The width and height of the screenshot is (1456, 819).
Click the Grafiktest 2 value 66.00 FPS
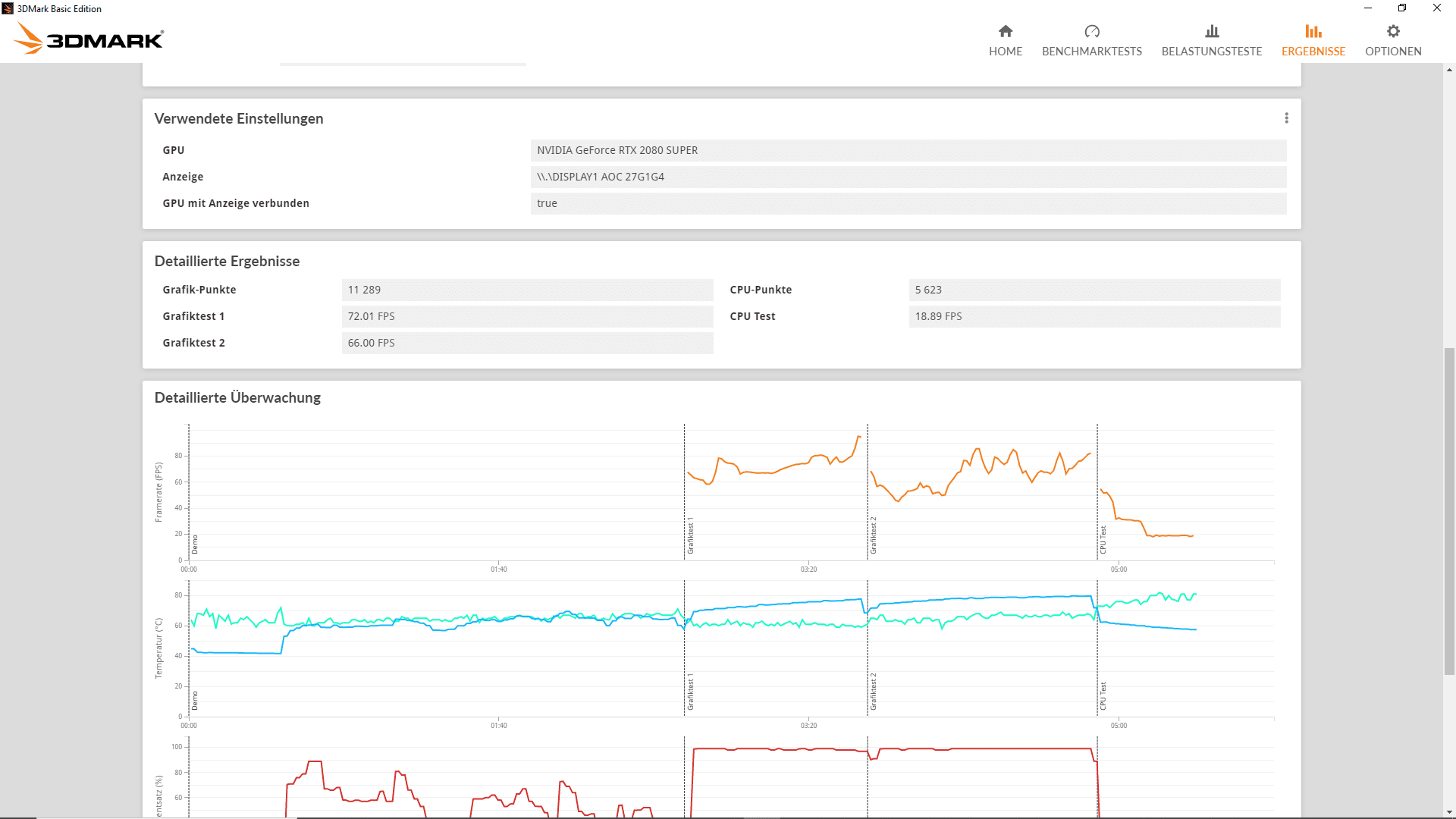(527, 343)
